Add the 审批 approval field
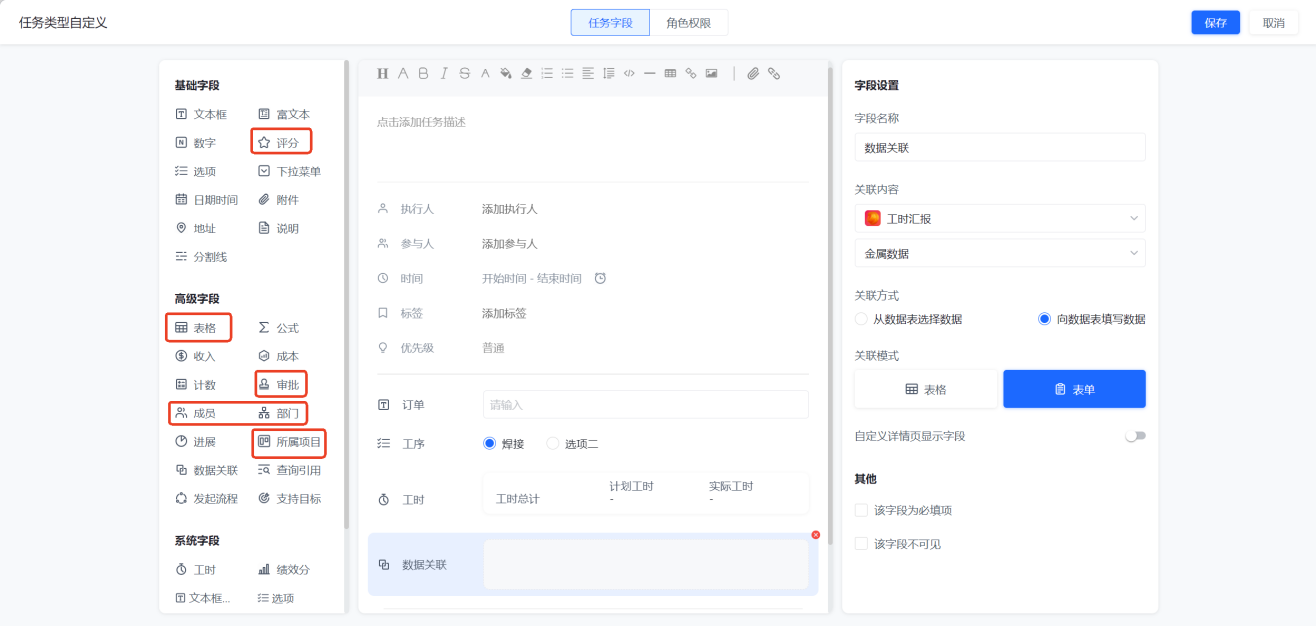This screenshot has height=626, width=1316. coord(280,384)
